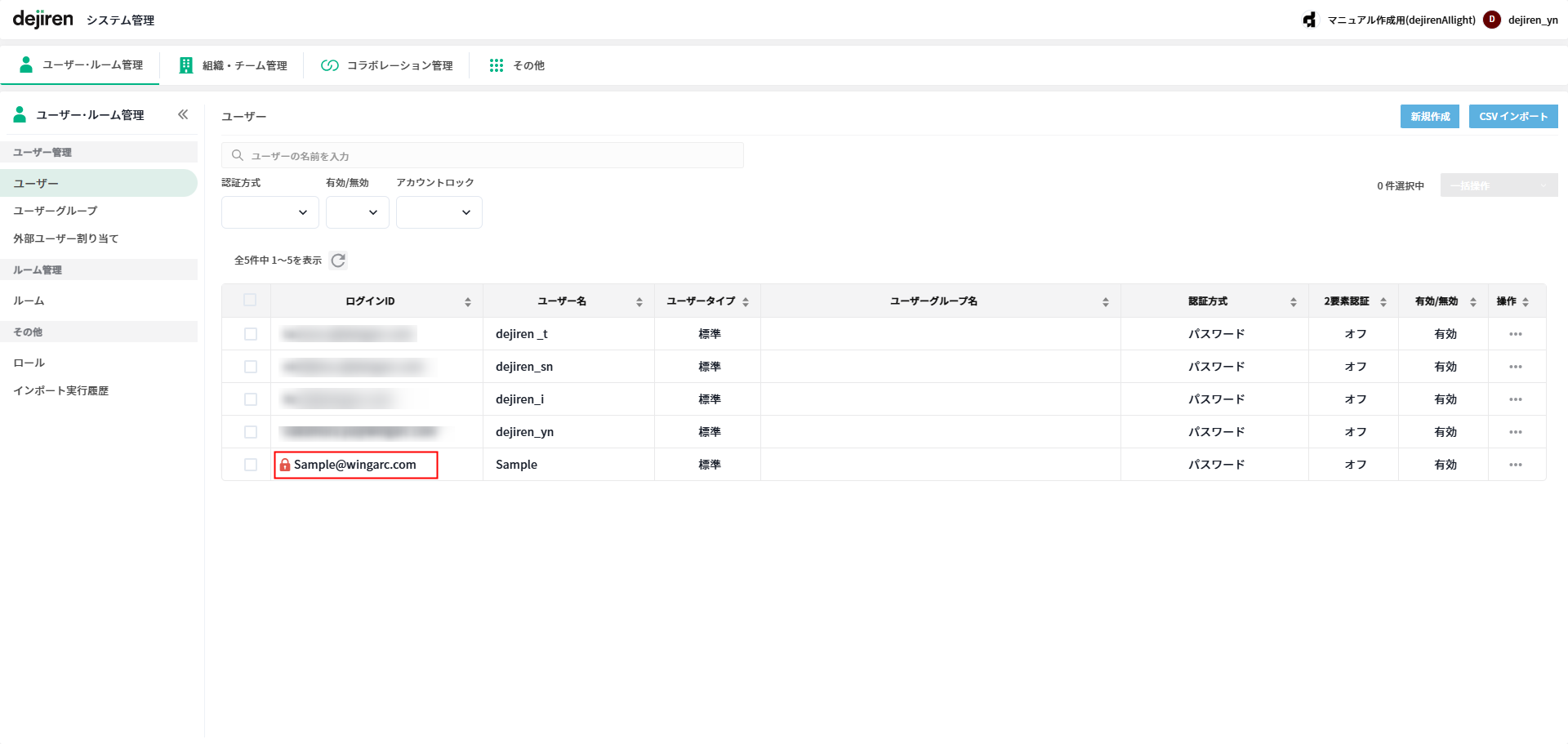Open the コラボレーション管理 tab
The width and height of the screenshot is (1568, 744).
pos(387,65)
